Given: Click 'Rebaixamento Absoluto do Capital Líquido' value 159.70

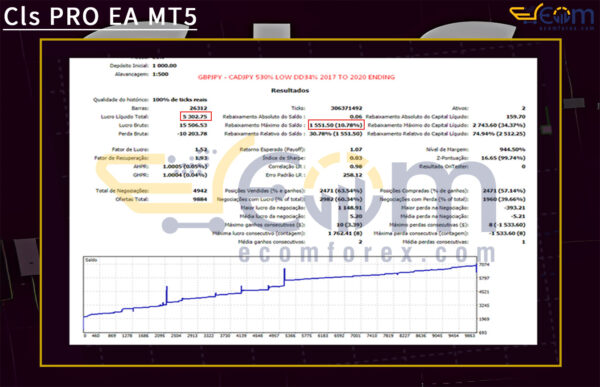Looking at the screenshot, I should pos(515,116).
